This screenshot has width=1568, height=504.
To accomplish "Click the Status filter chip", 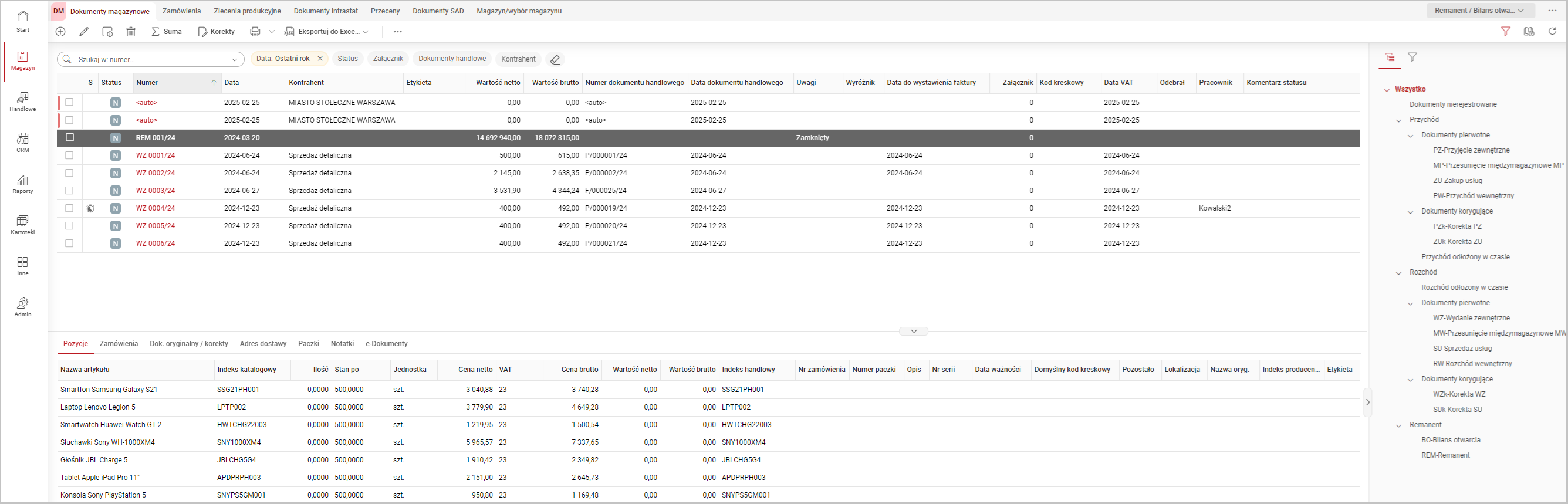I will point(347,59).
